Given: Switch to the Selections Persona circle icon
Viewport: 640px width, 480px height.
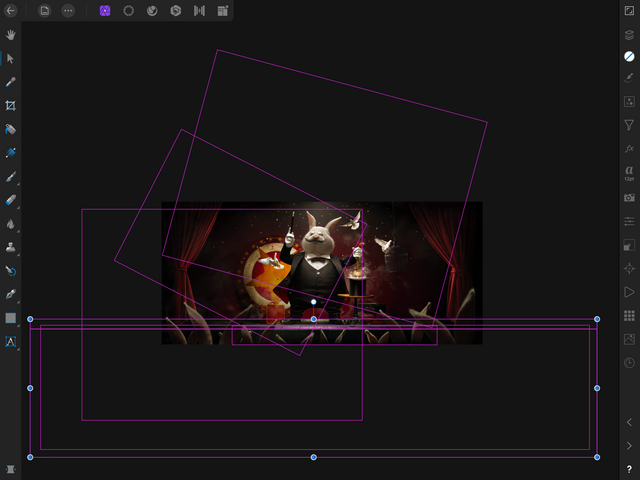Looking at the screenshot, I should 129,11.
